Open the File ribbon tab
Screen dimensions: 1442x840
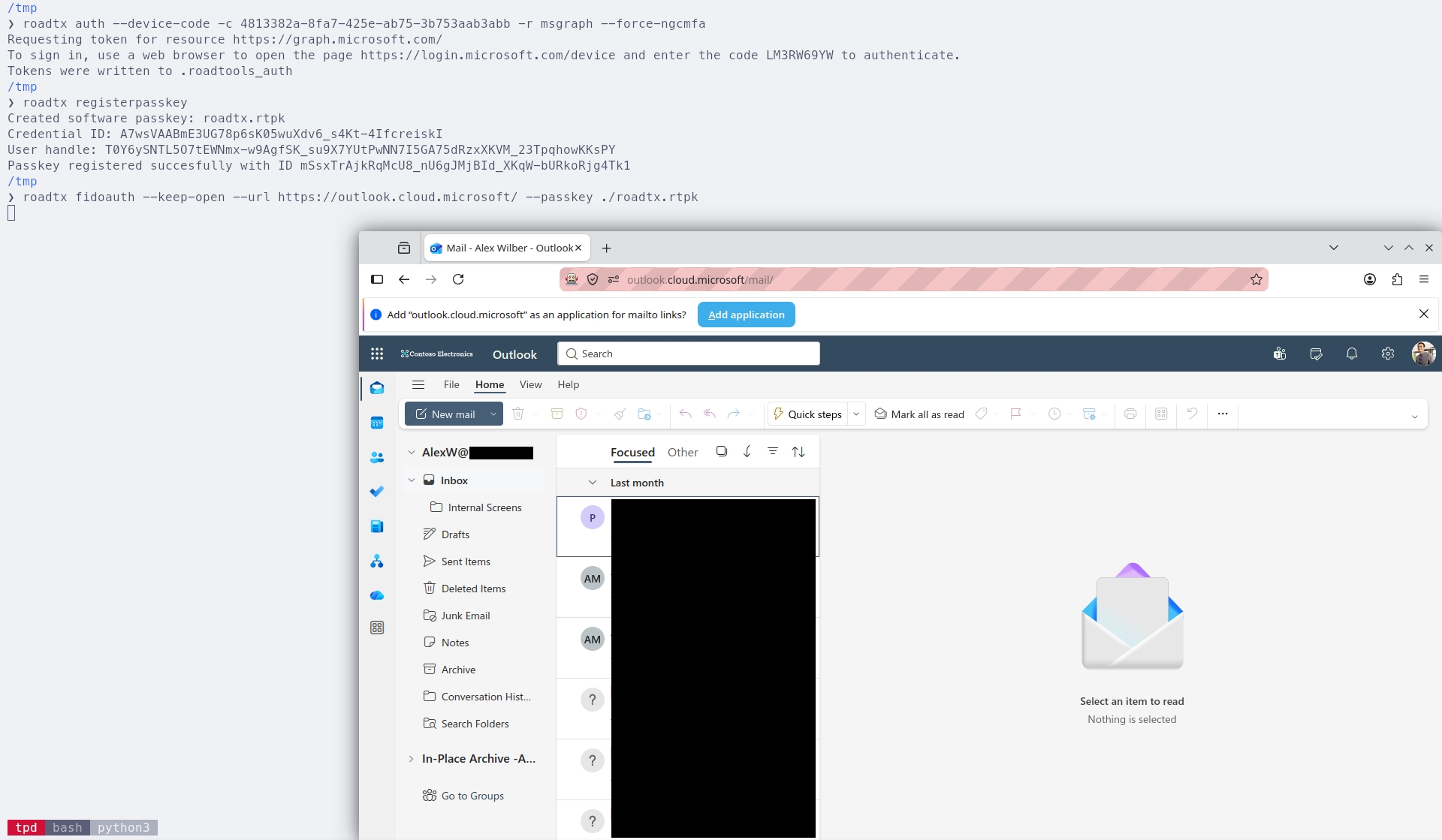tap(451, 384)
